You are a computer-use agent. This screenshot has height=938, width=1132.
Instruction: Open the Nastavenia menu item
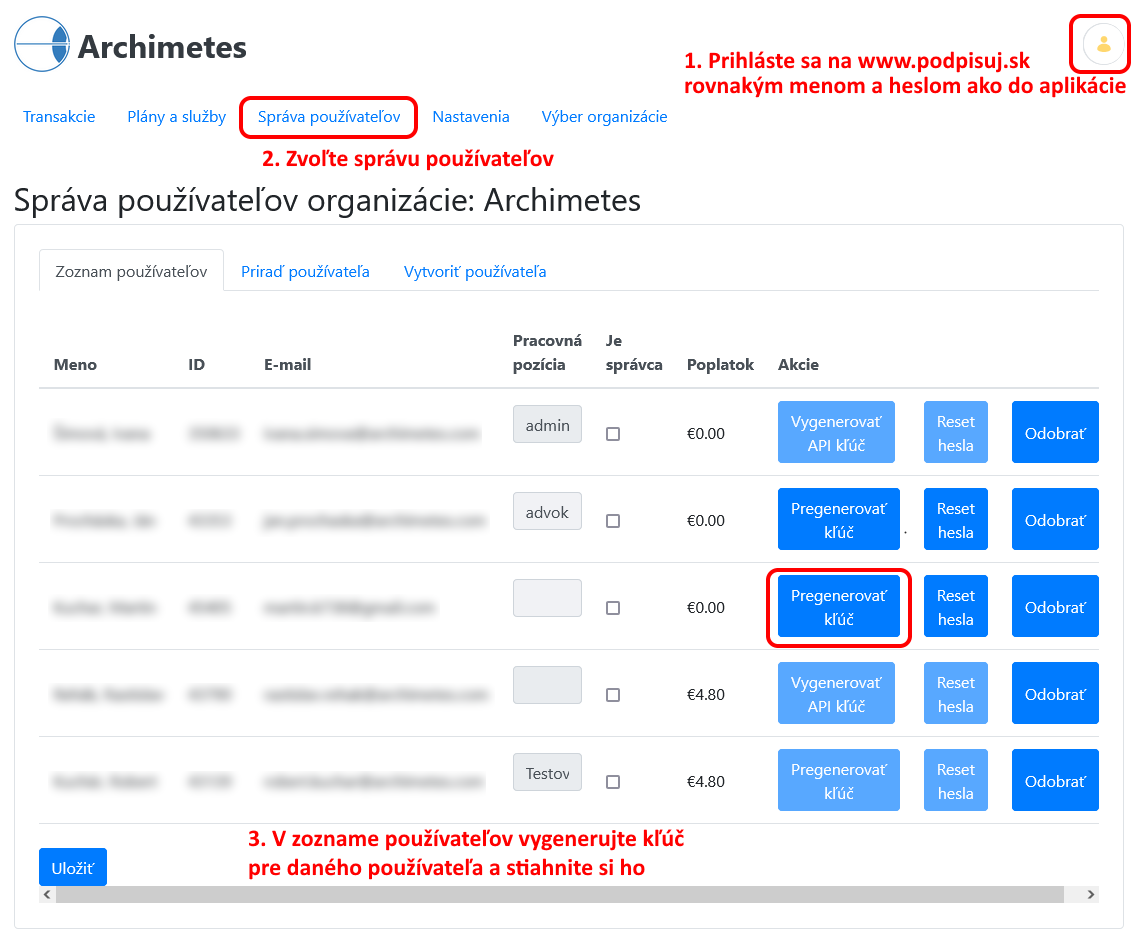click(x=470, y=117)
